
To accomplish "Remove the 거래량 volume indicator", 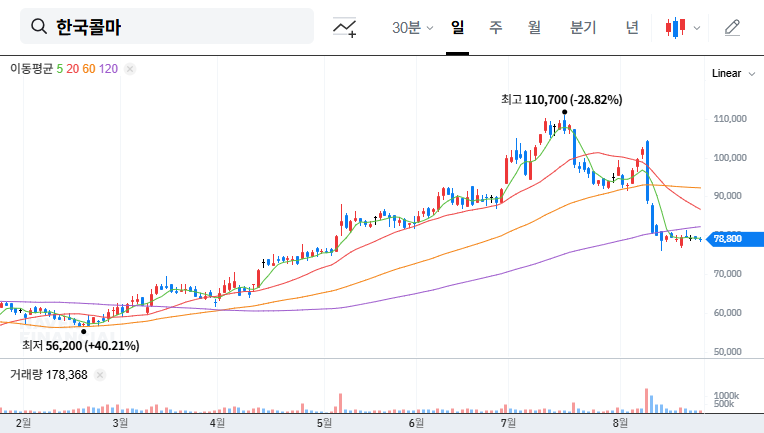I will click(x=100, y=375).
